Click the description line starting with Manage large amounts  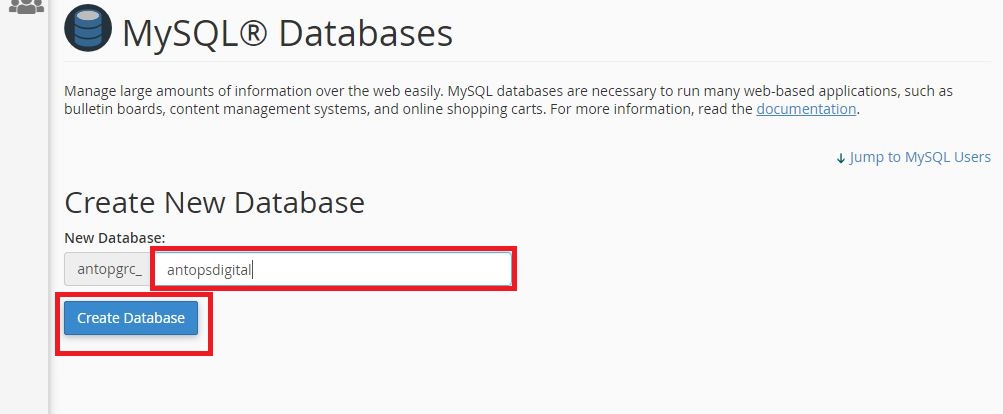click(509, 91)
